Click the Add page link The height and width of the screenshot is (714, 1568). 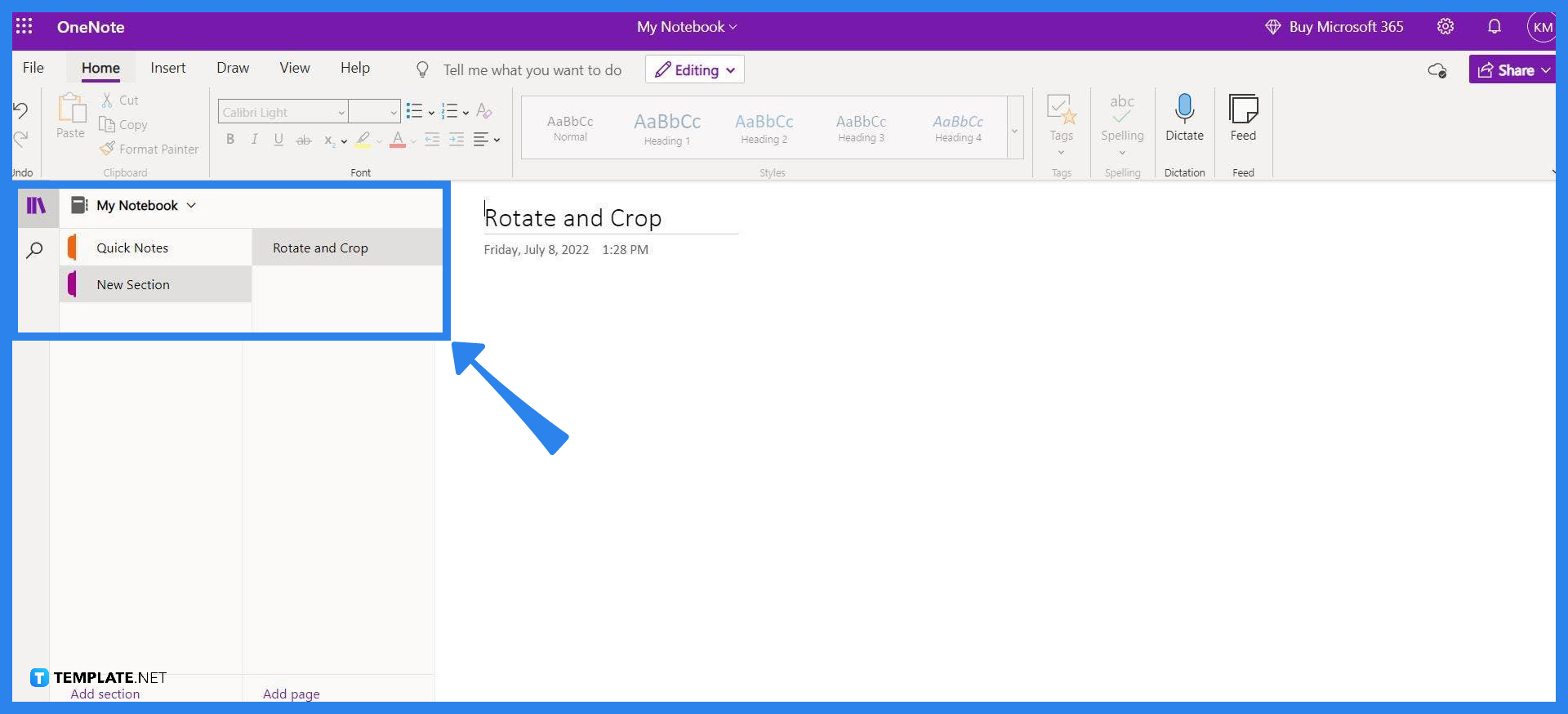point(292,694)
